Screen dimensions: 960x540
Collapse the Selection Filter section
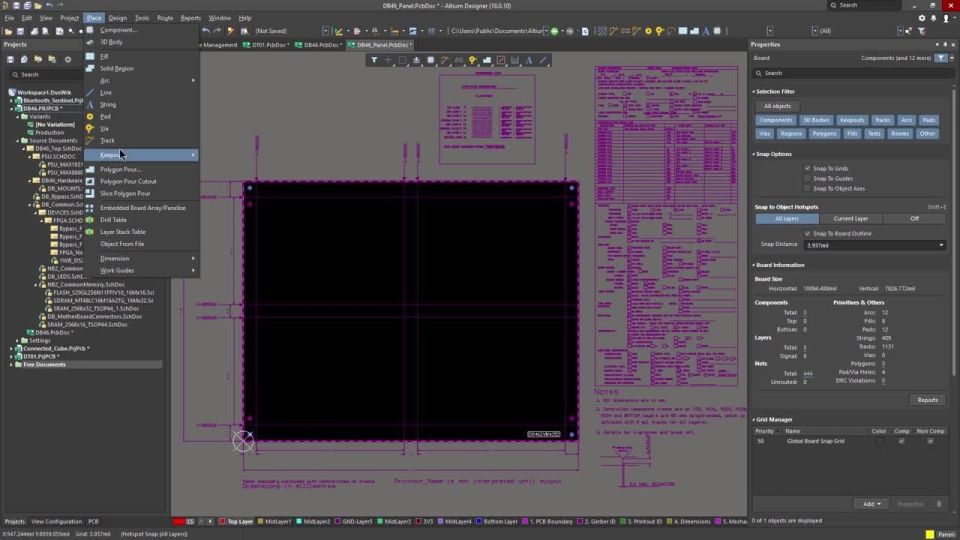click(x=754, y=92)
